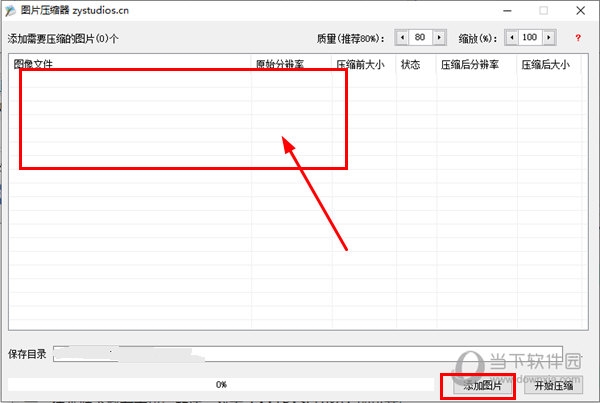The image size is (600, 403).
Task: Sort by 压缩后分辨率 column header
Action: pos(476,64)
